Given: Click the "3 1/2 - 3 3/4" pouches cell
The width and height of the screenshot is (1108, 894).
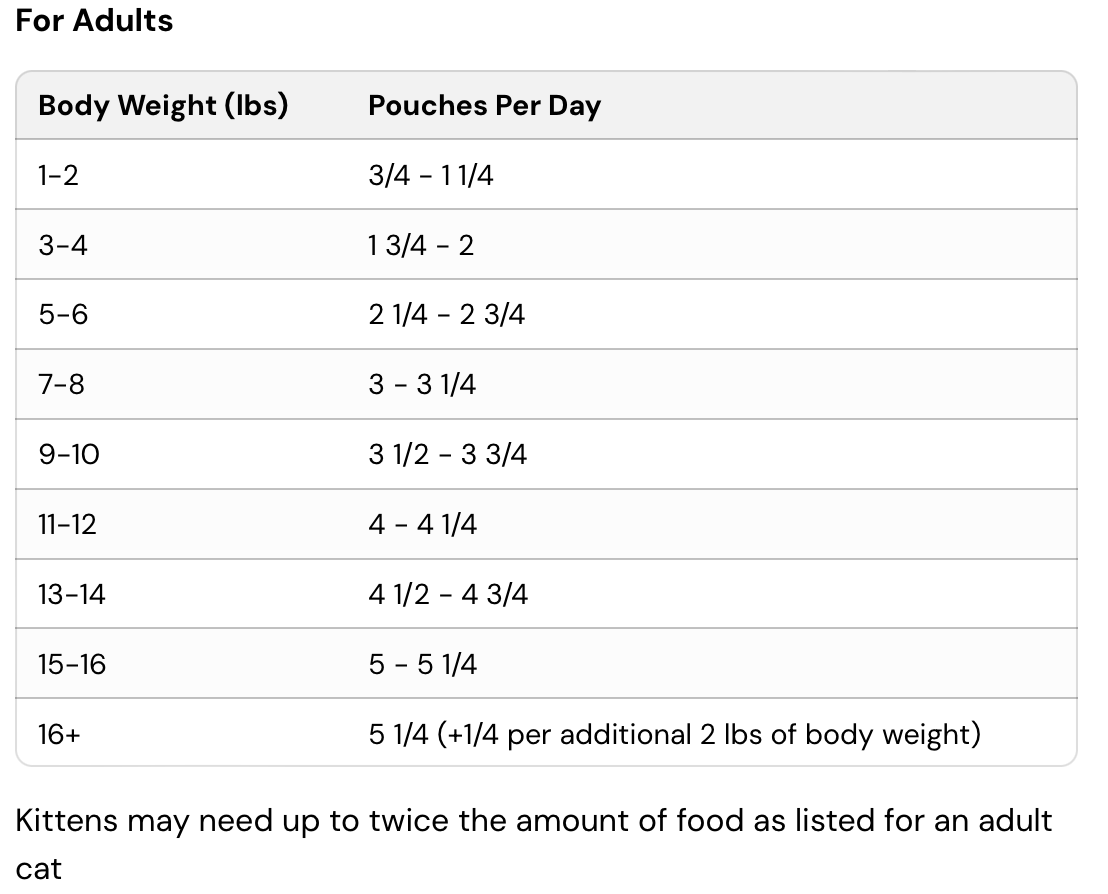Looking at the screenshot, I should click(x=447, y=455).
